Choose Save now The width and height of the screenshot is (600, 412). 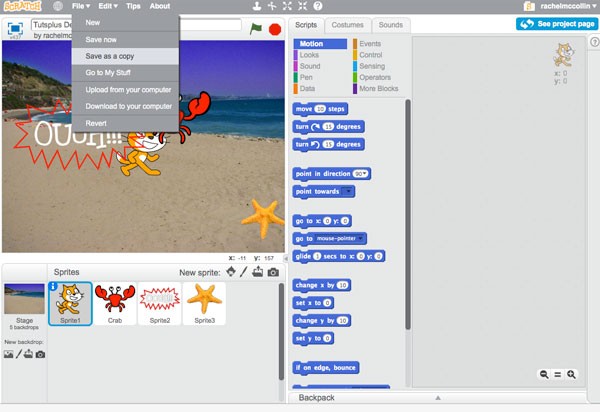click(125, 39)
